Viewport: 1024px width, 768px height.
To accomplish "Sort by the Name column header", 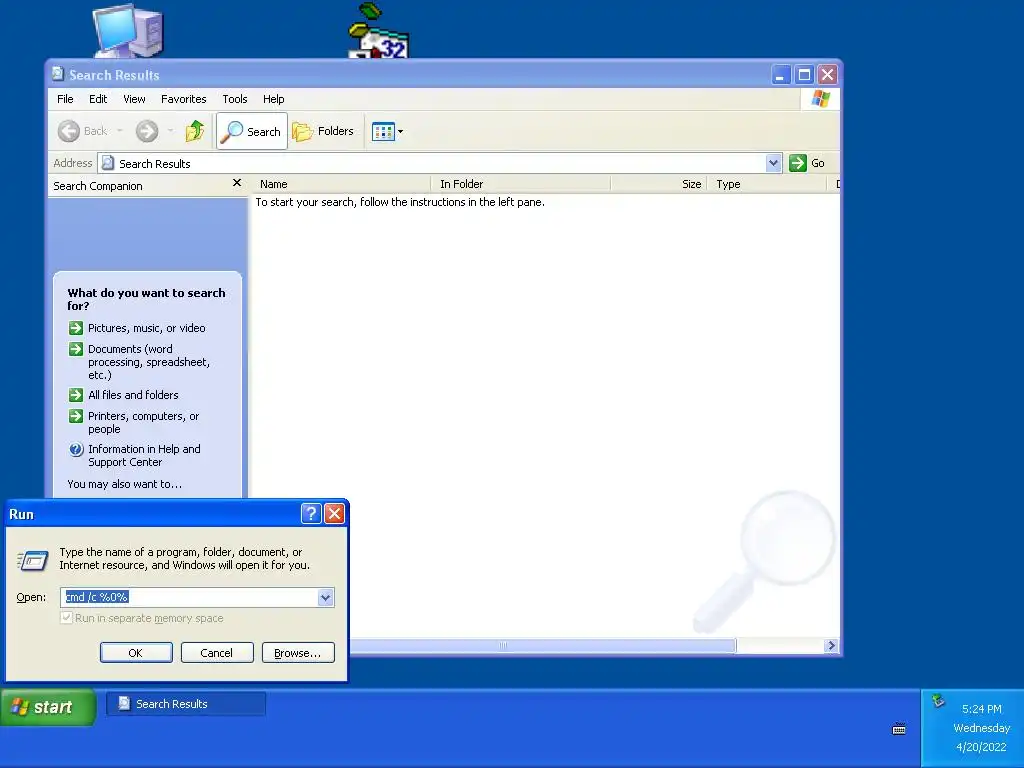I will pos(341,184).
